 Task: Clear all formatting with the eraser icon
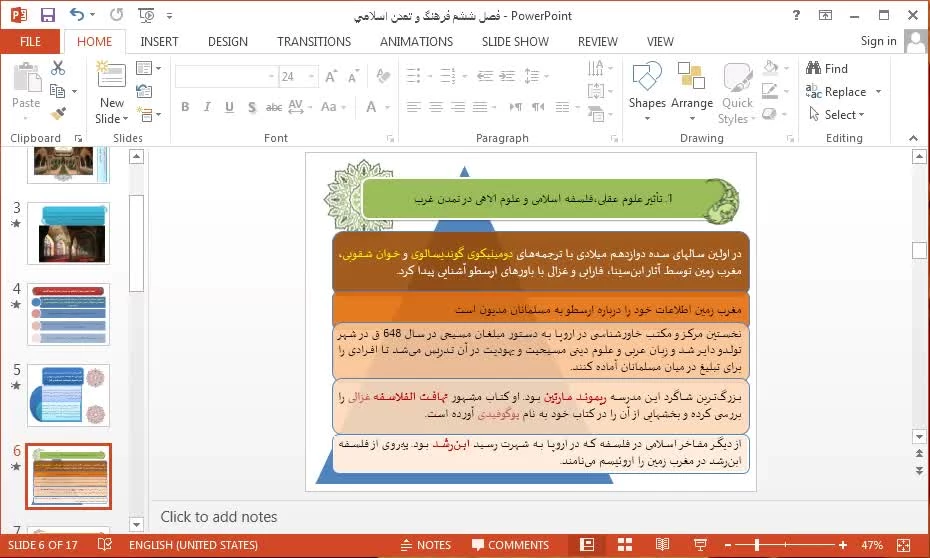[x=383, y=76]
